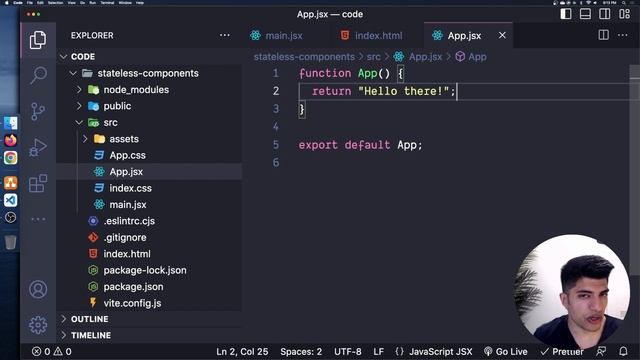This screenshot has height=360, width=640.
Task: Toggle secondary side bar layout icon
Action: (x=605, y=14)
